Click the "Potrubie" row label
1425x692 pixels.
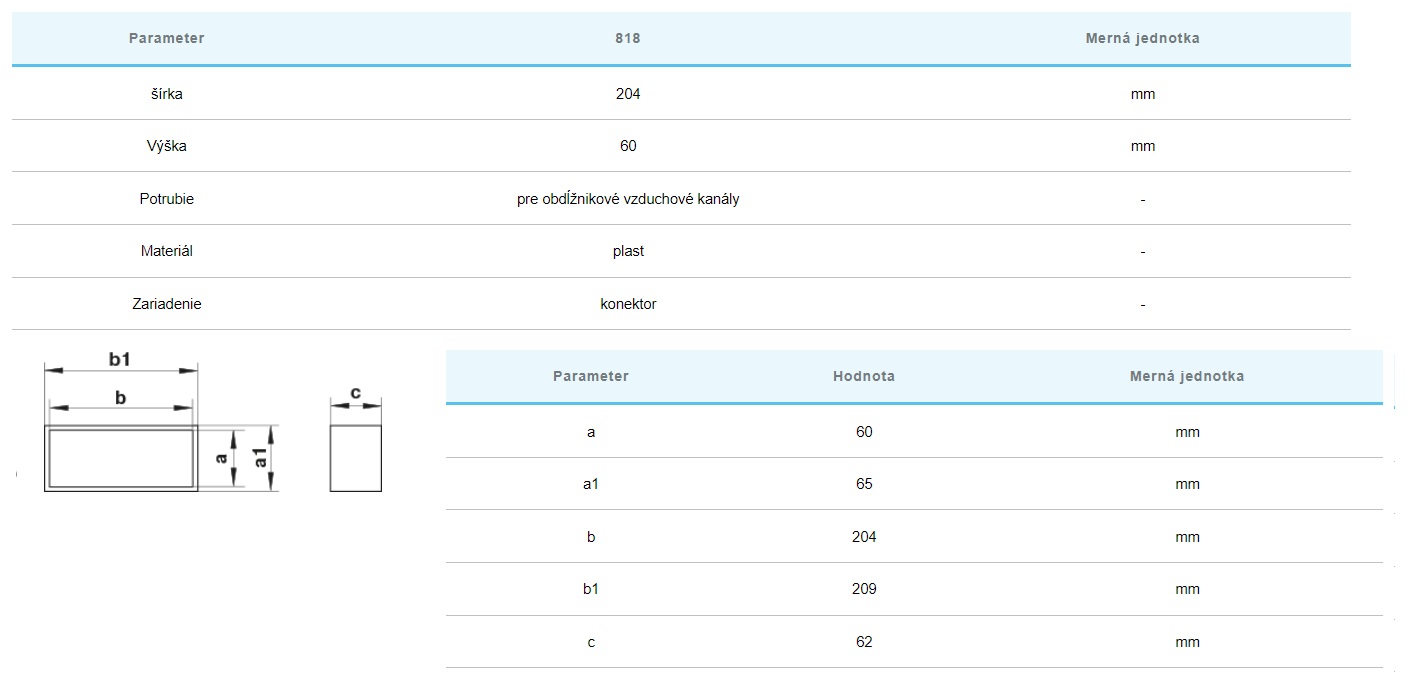tap(166, 199)
